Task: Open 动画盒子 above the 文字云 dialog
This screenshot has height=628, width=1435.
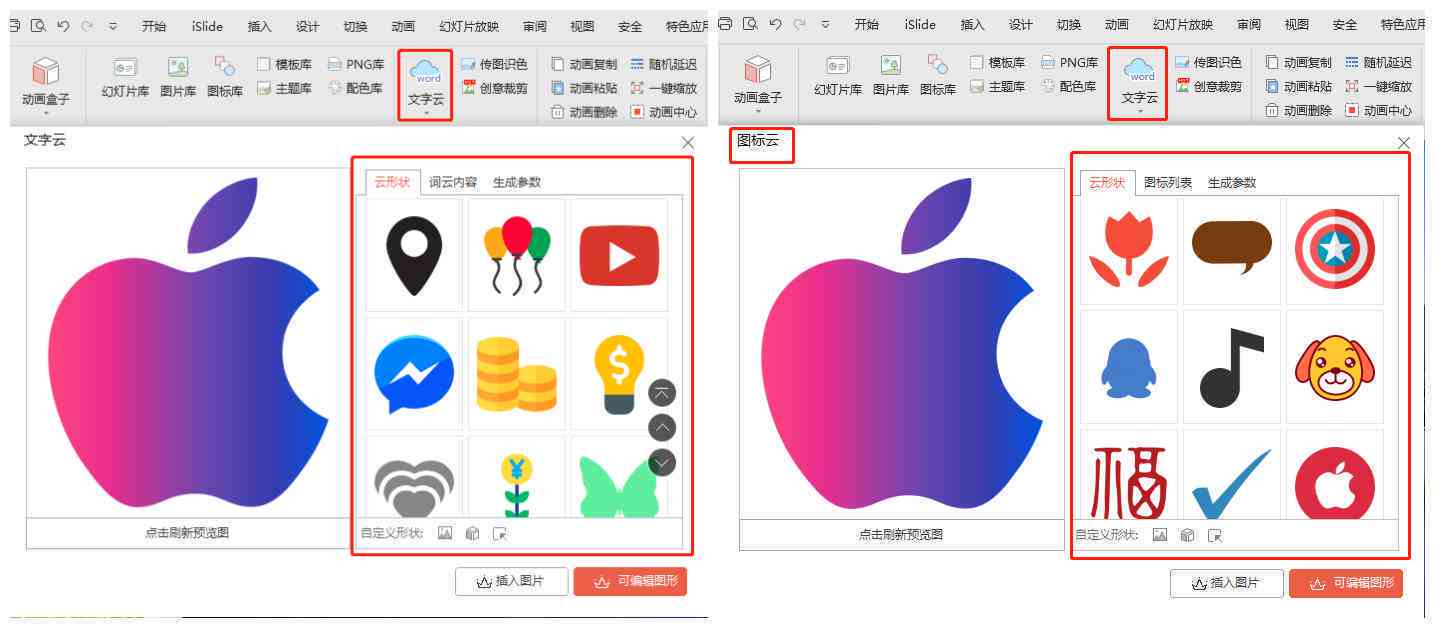Action: click(45, 82)
